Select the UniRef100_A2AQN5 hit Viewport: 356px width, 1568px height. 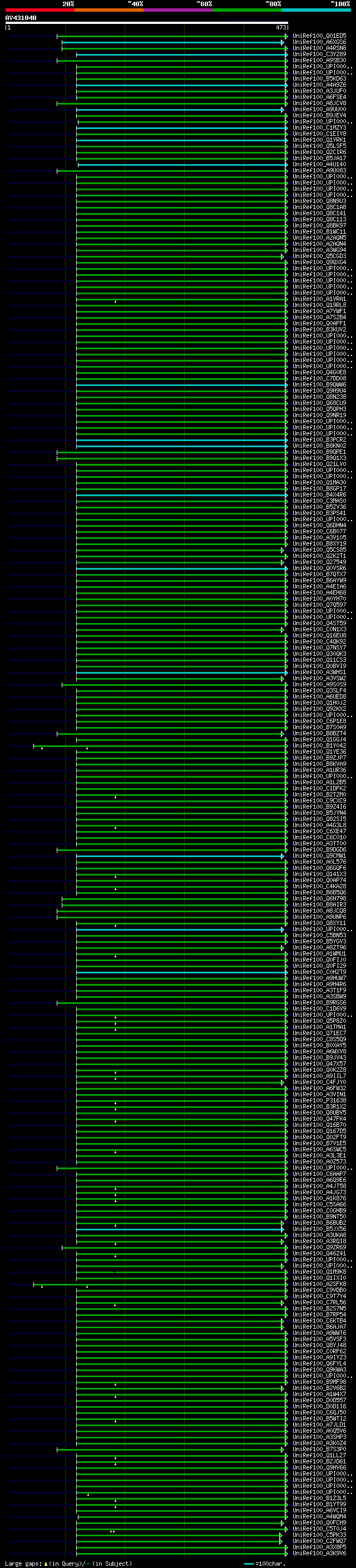coord(319,238)
